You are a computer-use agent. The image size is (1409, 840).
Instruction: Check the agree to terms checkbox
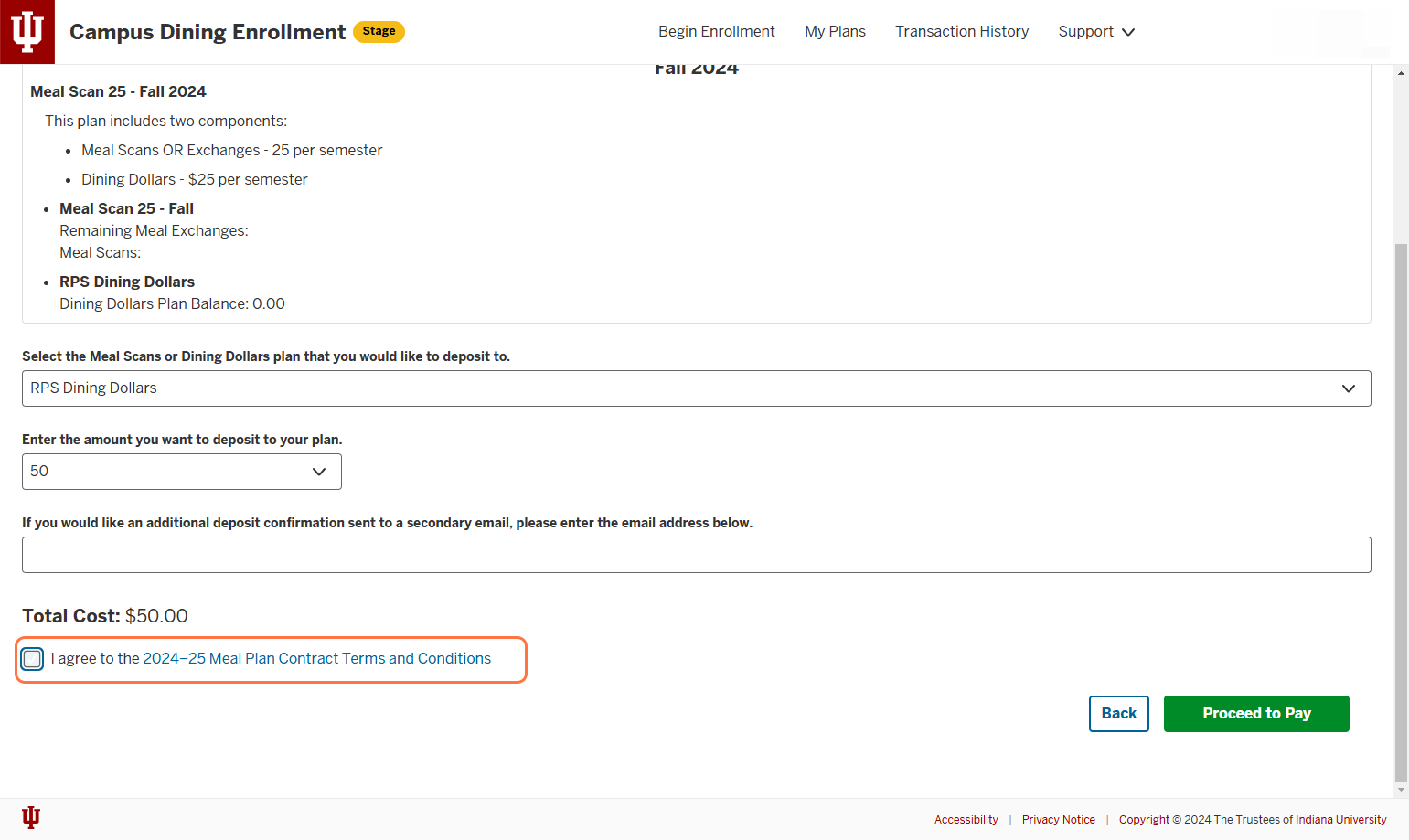click(x=33, y=659)
